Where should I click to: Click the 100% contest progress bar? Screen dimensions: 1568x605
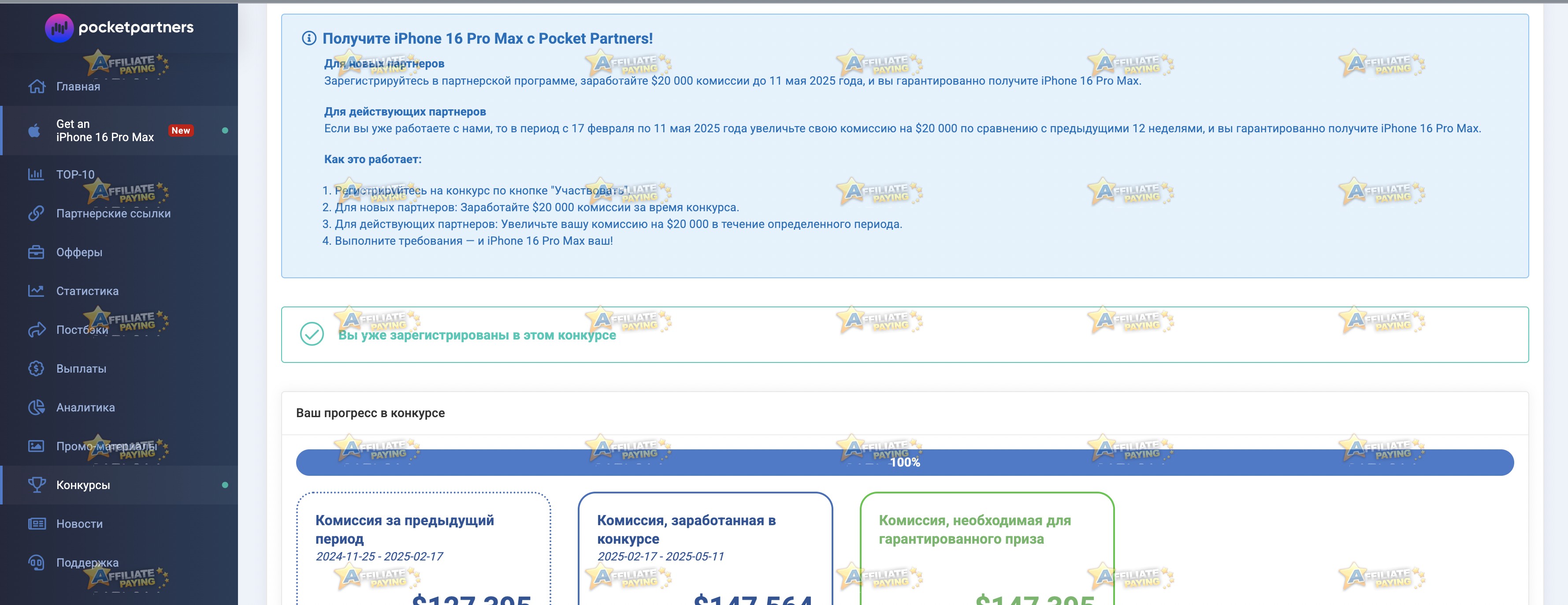click(x=904, y=463)
